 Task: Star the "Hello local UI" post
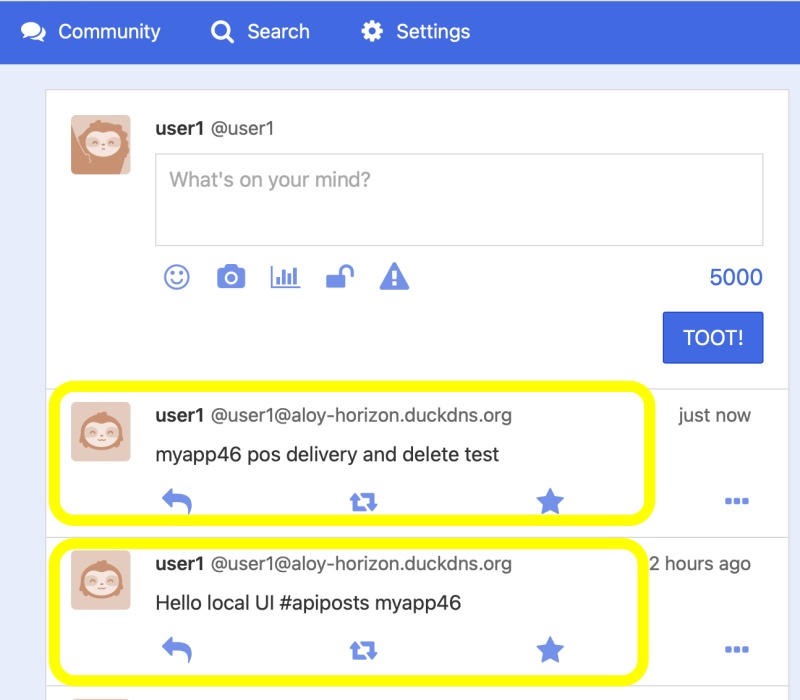550,649
